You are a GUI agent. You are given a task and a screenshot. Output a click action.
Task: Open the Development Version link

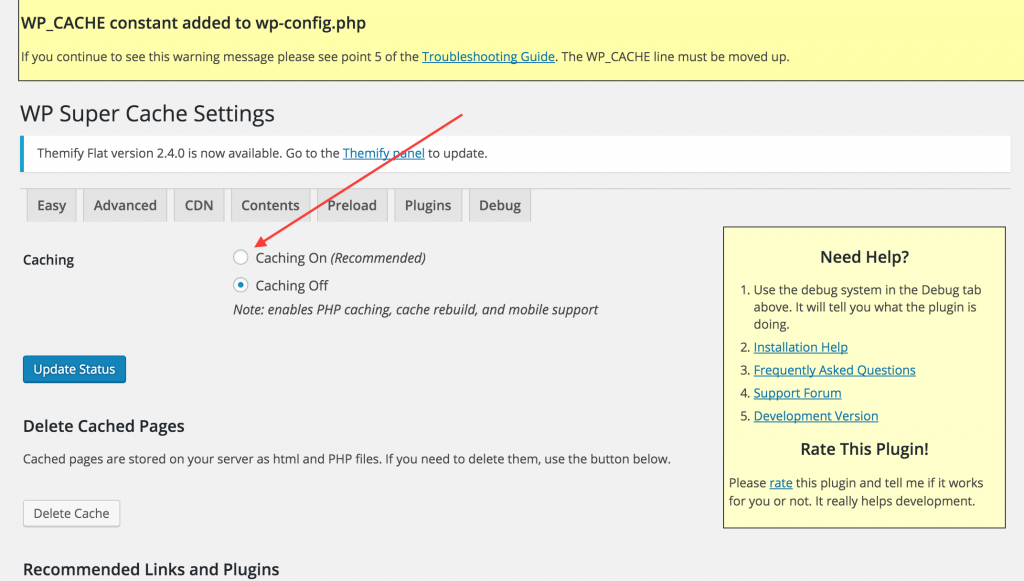point(816,416)
